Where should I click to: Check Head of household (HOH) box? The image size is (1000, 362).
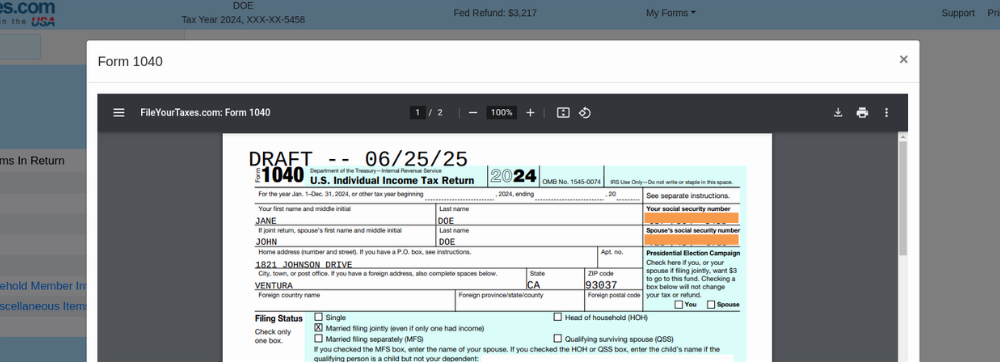tap(557, 317)
